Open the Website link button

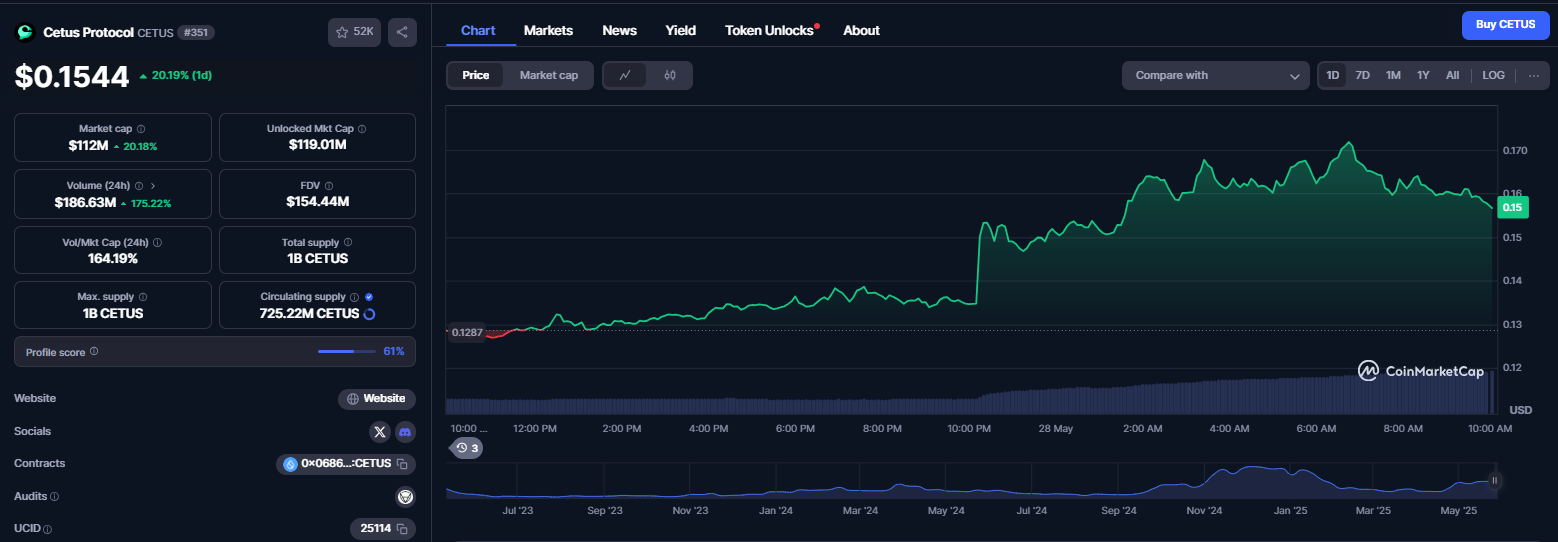377,399
